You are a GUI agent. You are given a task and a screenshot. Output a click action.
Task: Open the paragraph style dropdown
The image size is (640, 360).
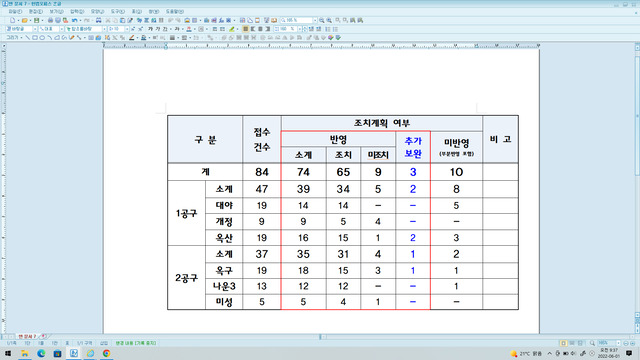[35, 29]
